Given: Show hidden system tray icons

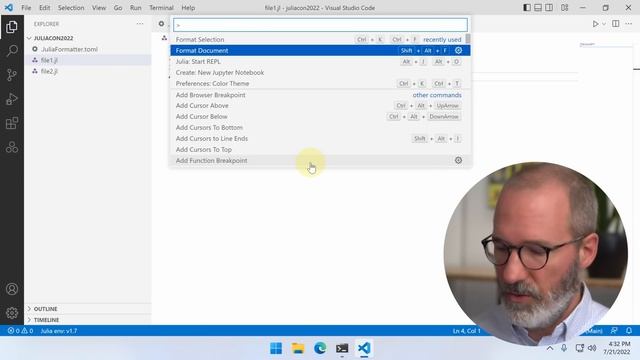Looking at the screenshot, I should tap(550, 348).
